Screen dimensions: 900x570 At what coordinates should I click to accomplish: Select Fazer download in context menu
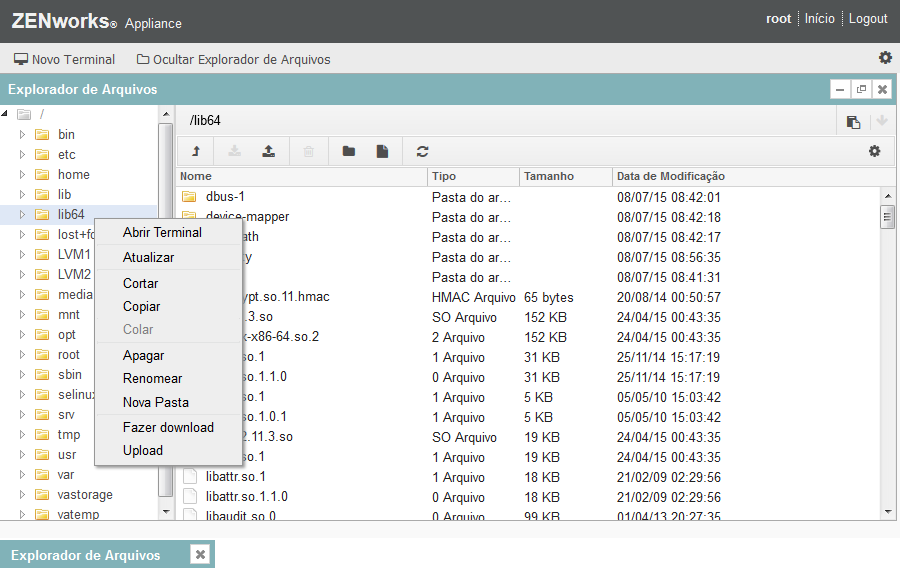point(168,427)
